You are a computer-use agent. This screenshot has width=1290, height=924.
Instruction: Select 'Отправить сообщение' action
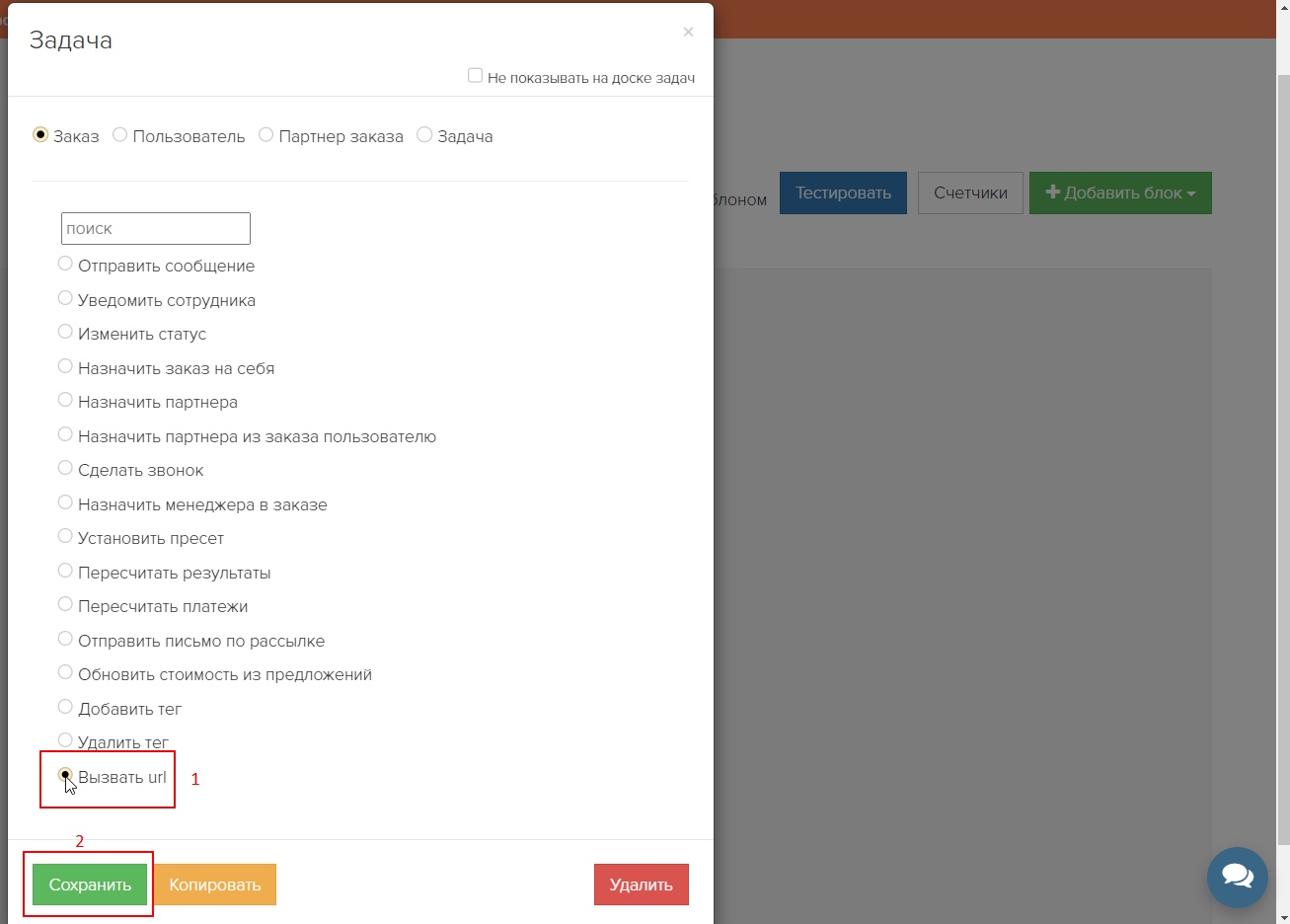(65, 264)
